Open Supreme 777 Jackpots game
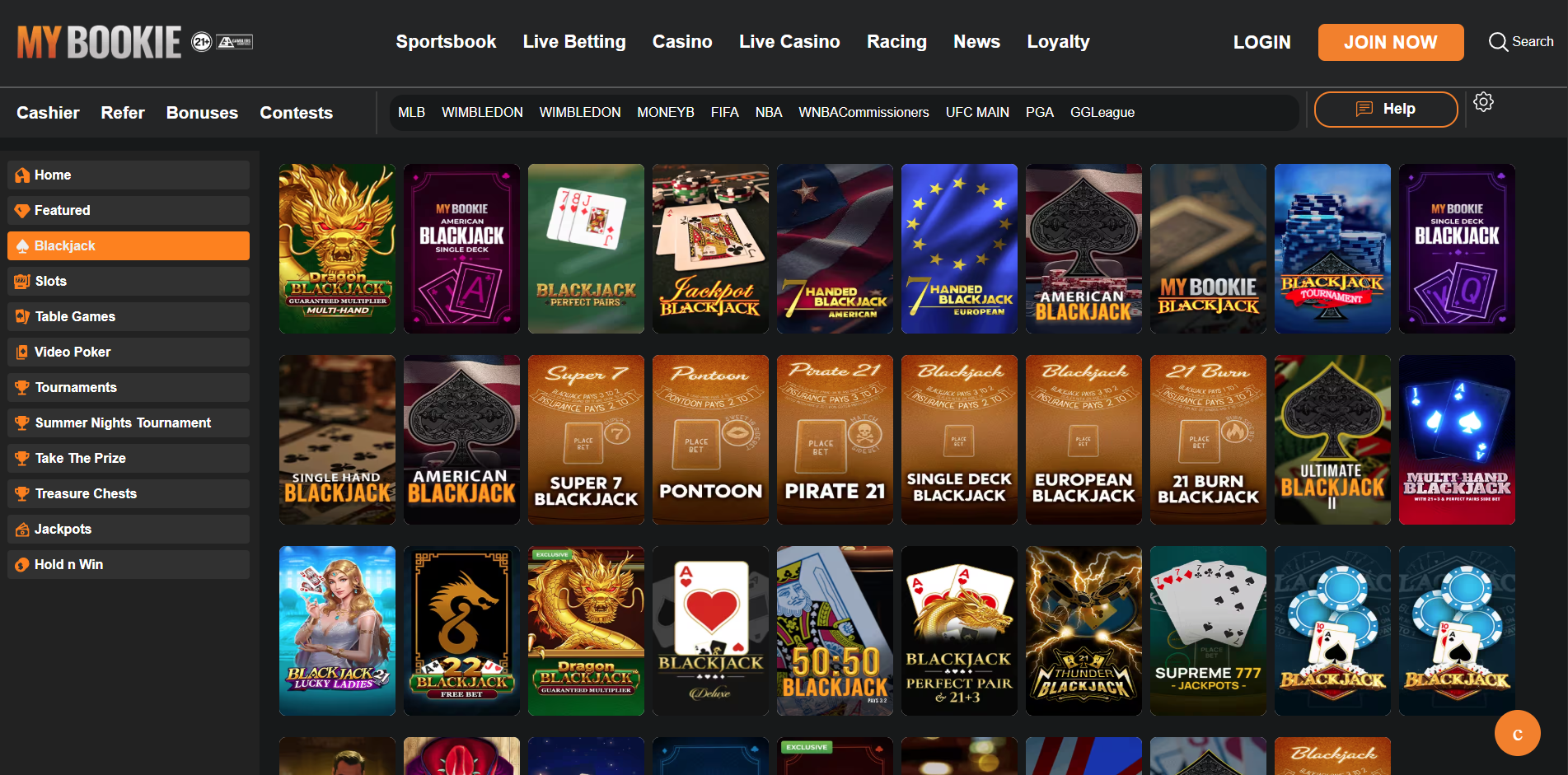The width and height of the screenshot is (1568, 775). click(x=1208, y=631)
